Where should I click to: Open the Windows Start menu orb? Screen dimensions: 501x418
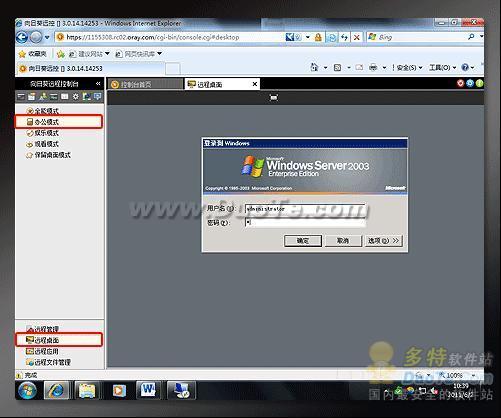tap(27, 391)
